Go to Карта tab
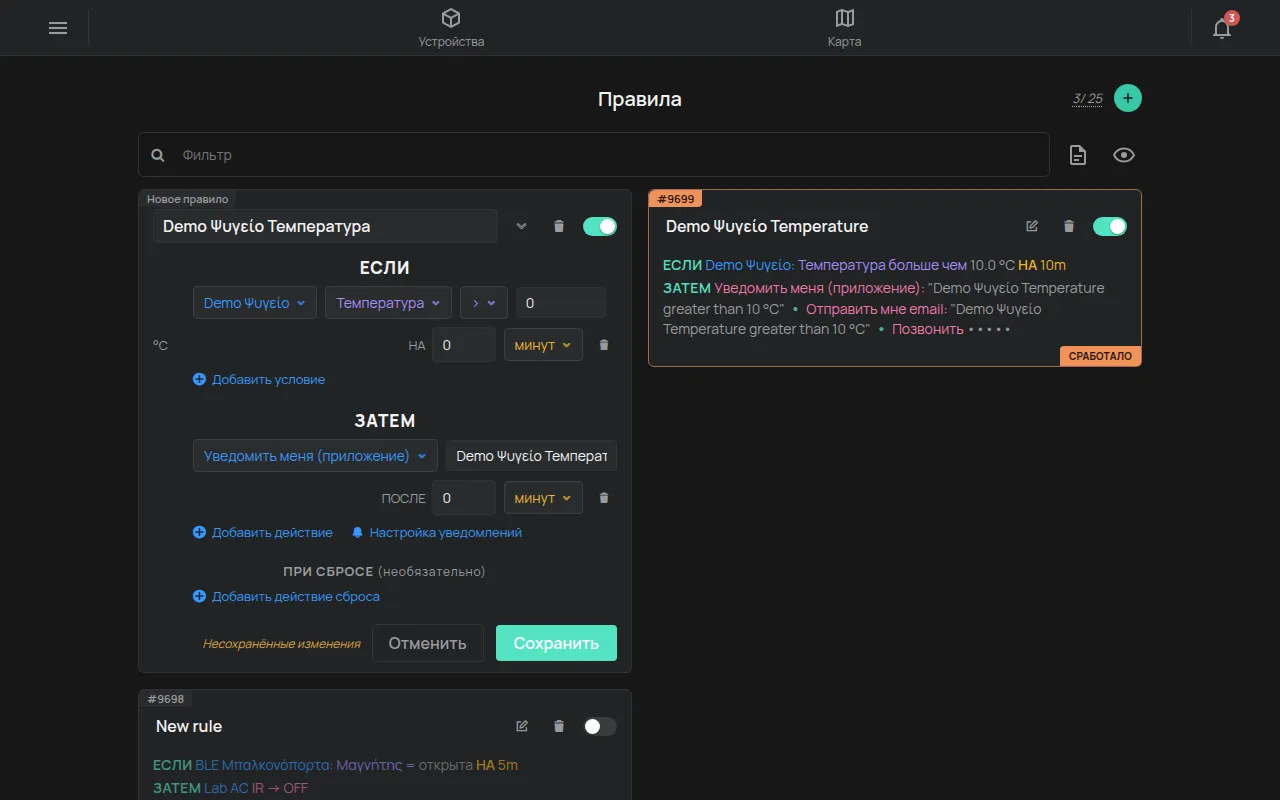The image size is (1280, 800). click(845, 28)
